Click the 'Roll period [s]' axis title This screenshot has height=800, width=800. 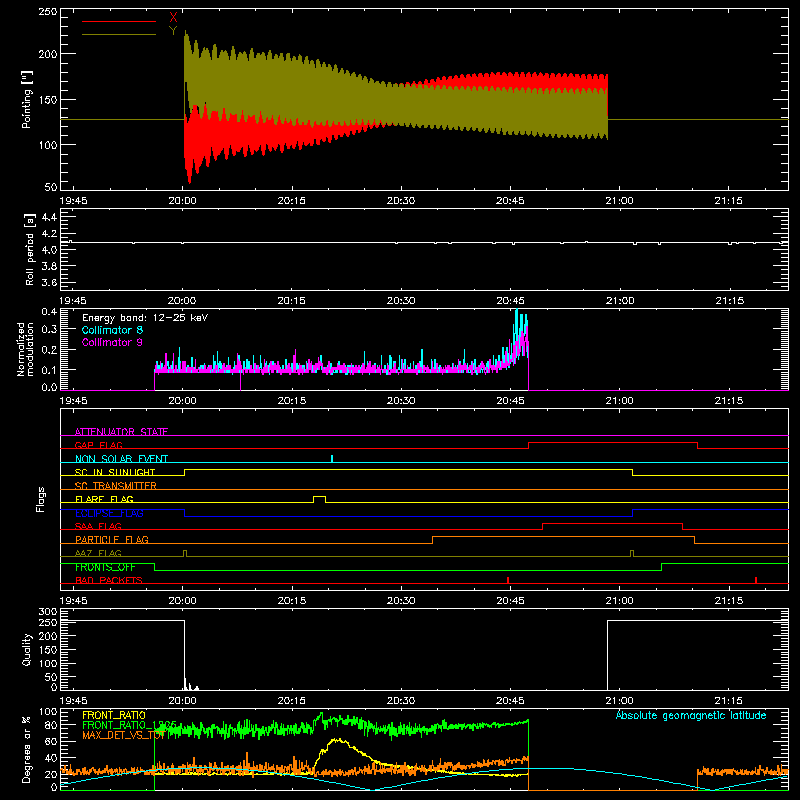(x=30, y=249)
